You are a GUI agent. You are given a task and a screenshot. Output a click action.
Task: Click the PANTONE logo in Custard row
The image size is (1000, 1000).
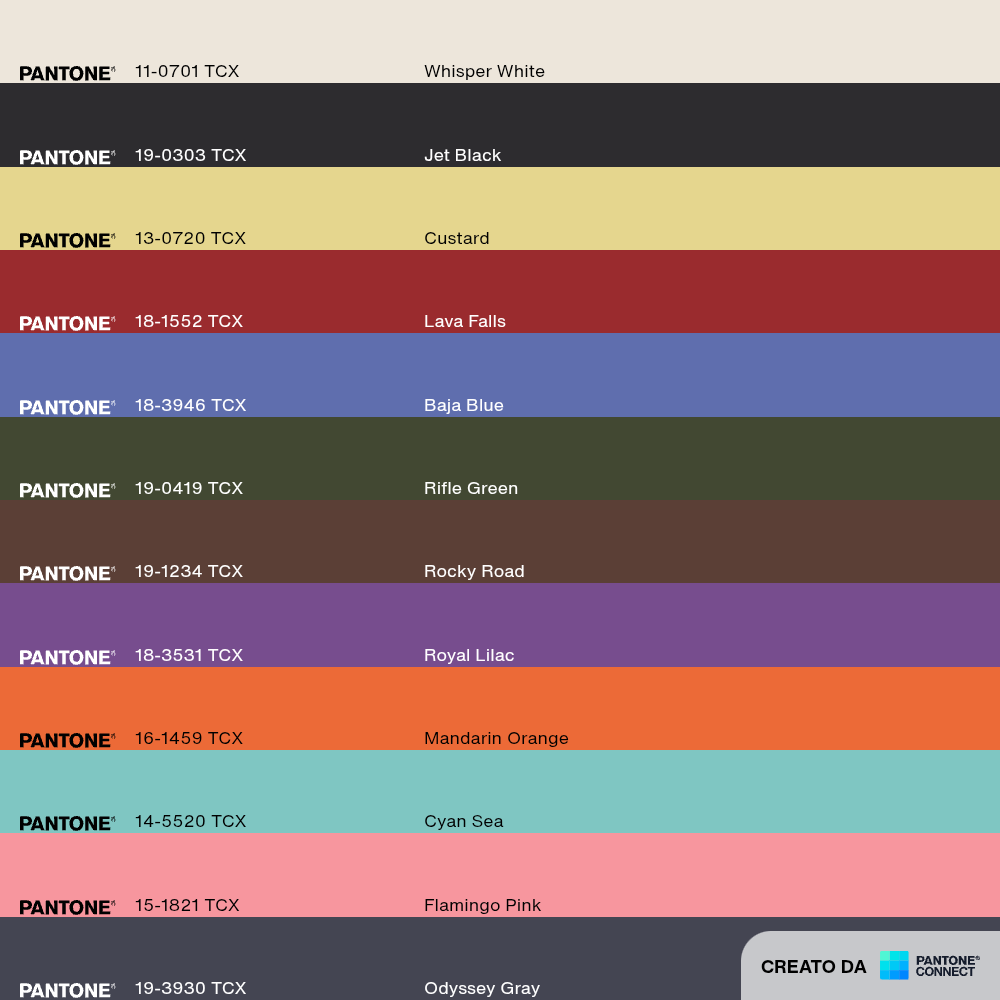click(x=67, y=240)
